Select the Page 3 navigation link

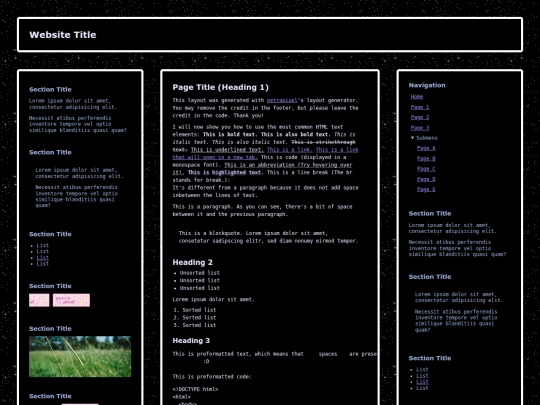[x=420, y=127]
